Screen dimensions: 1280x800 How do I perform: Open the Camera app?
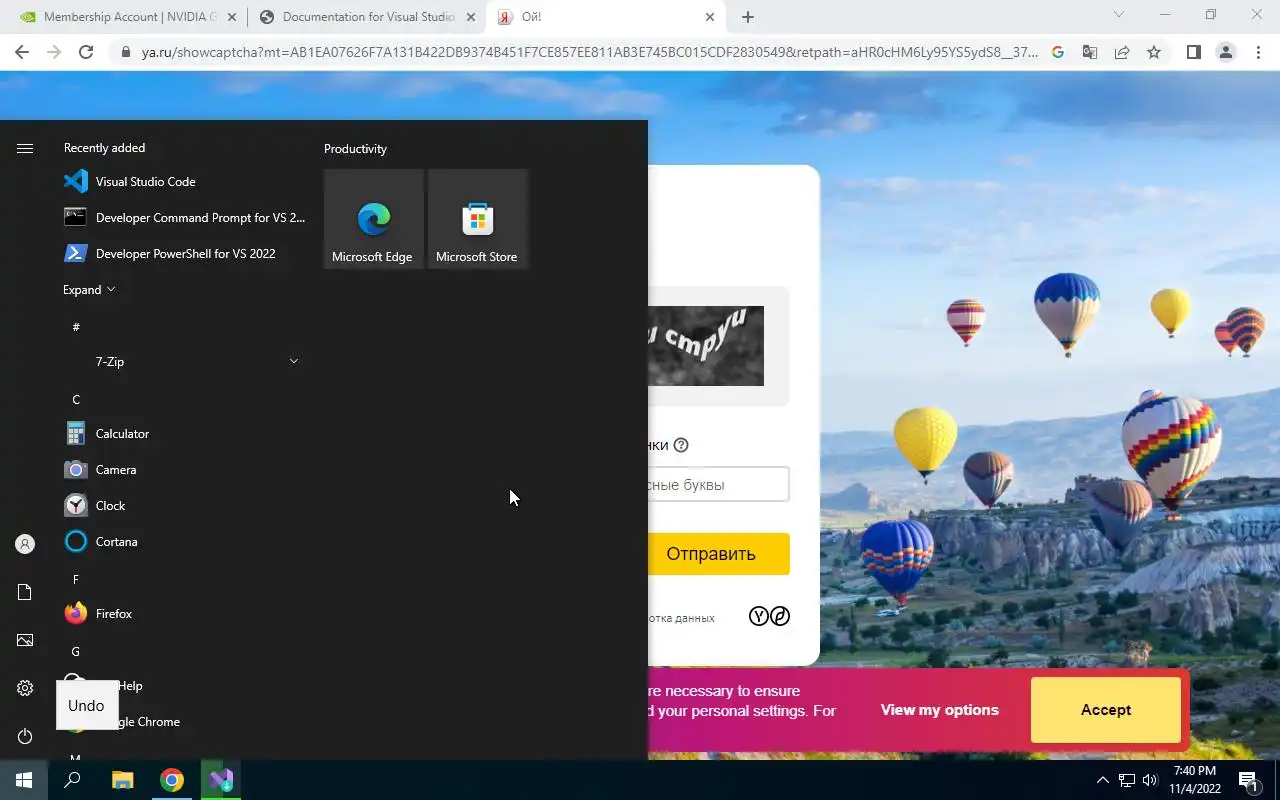tap(184, 470)
